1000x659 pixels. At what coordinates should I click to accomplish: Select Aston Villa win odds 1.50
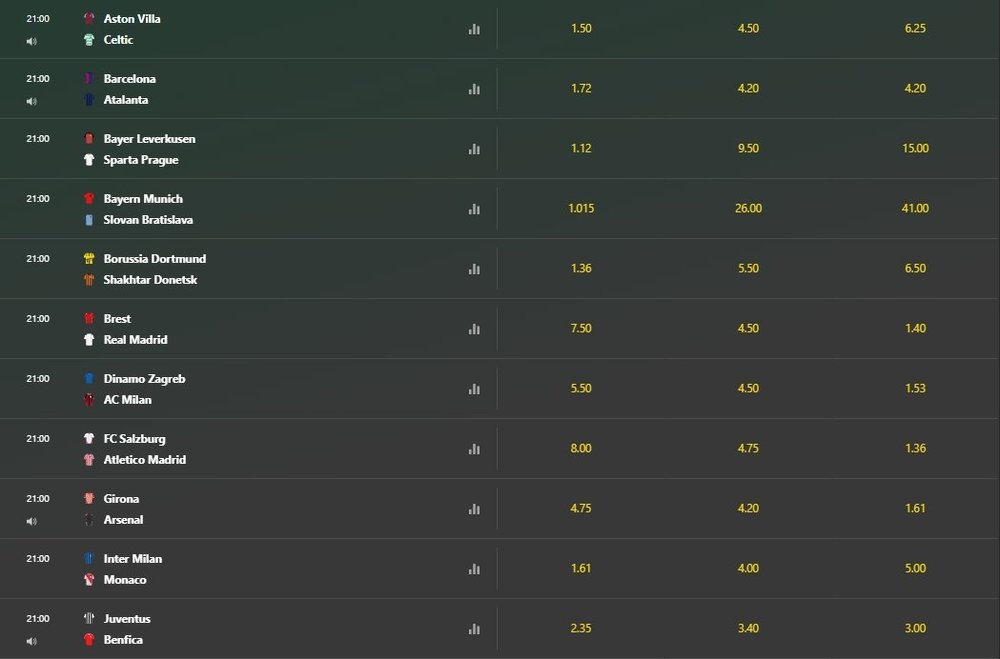pyautogui.click(x=581, y=28)
